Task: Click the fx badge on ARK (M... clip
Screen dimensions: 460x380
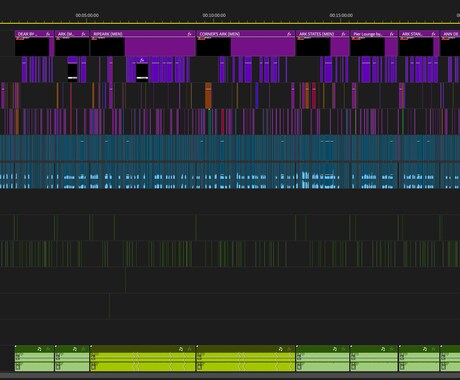Action: (83, 34)
